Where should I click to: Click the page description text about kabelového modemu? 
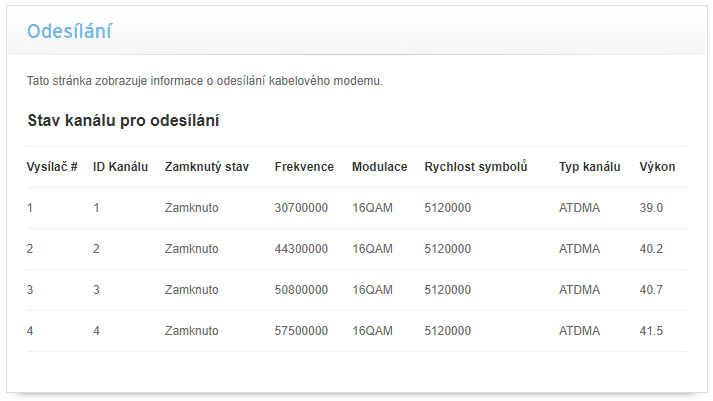click(205, 81)
